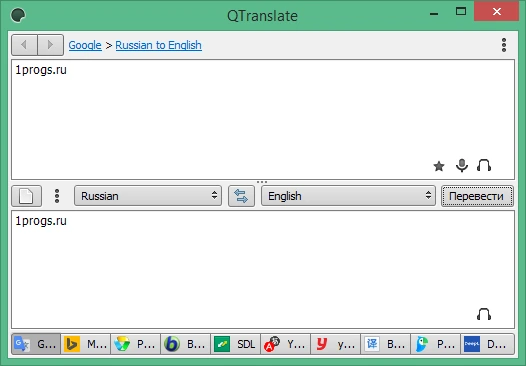This screenshot has height=366, width=526.
Task: Select the SDL service tab
Action: click(x=235, y=344)
